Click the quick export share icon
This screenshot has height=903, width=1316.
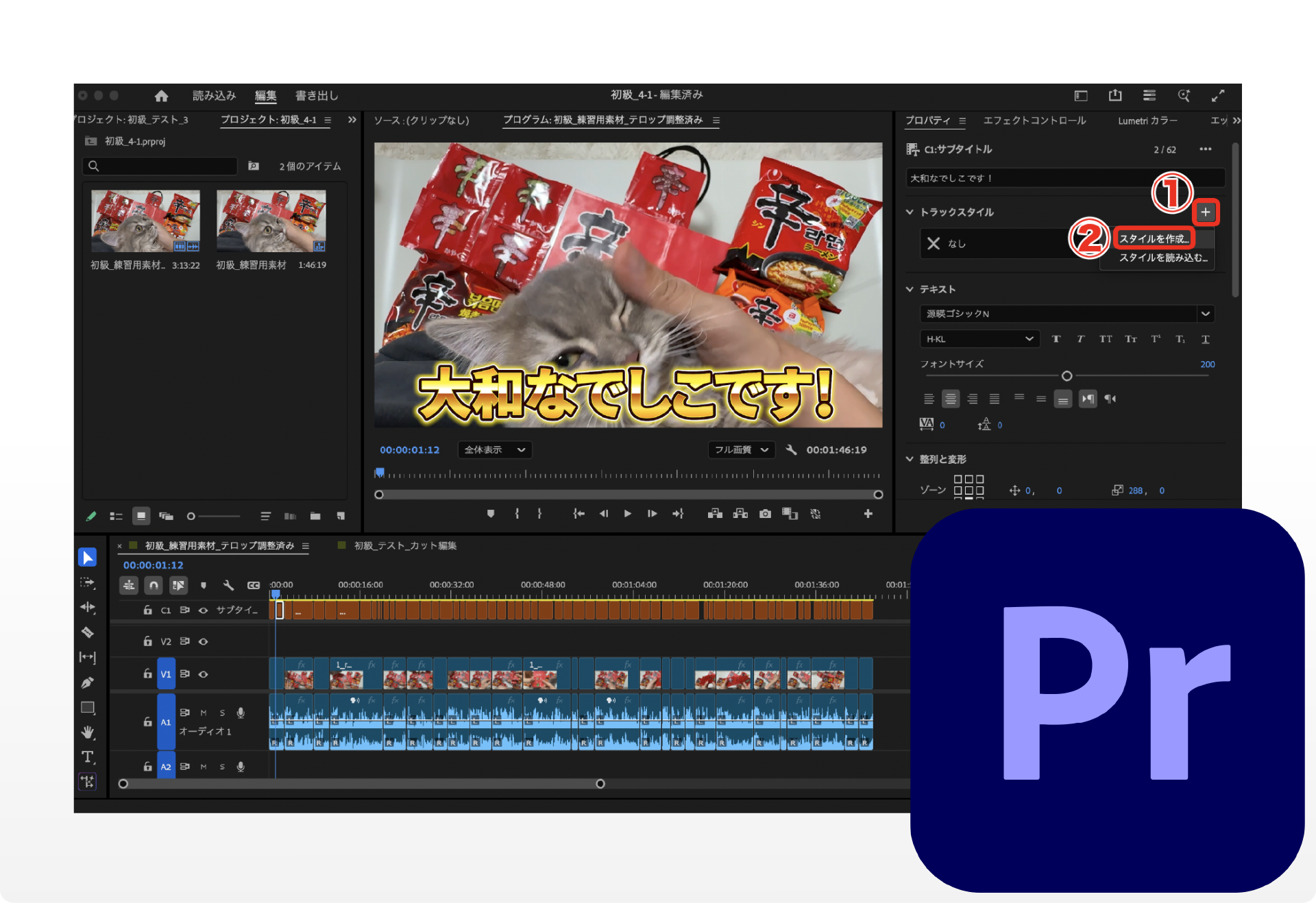click(x=1115, y=95)
